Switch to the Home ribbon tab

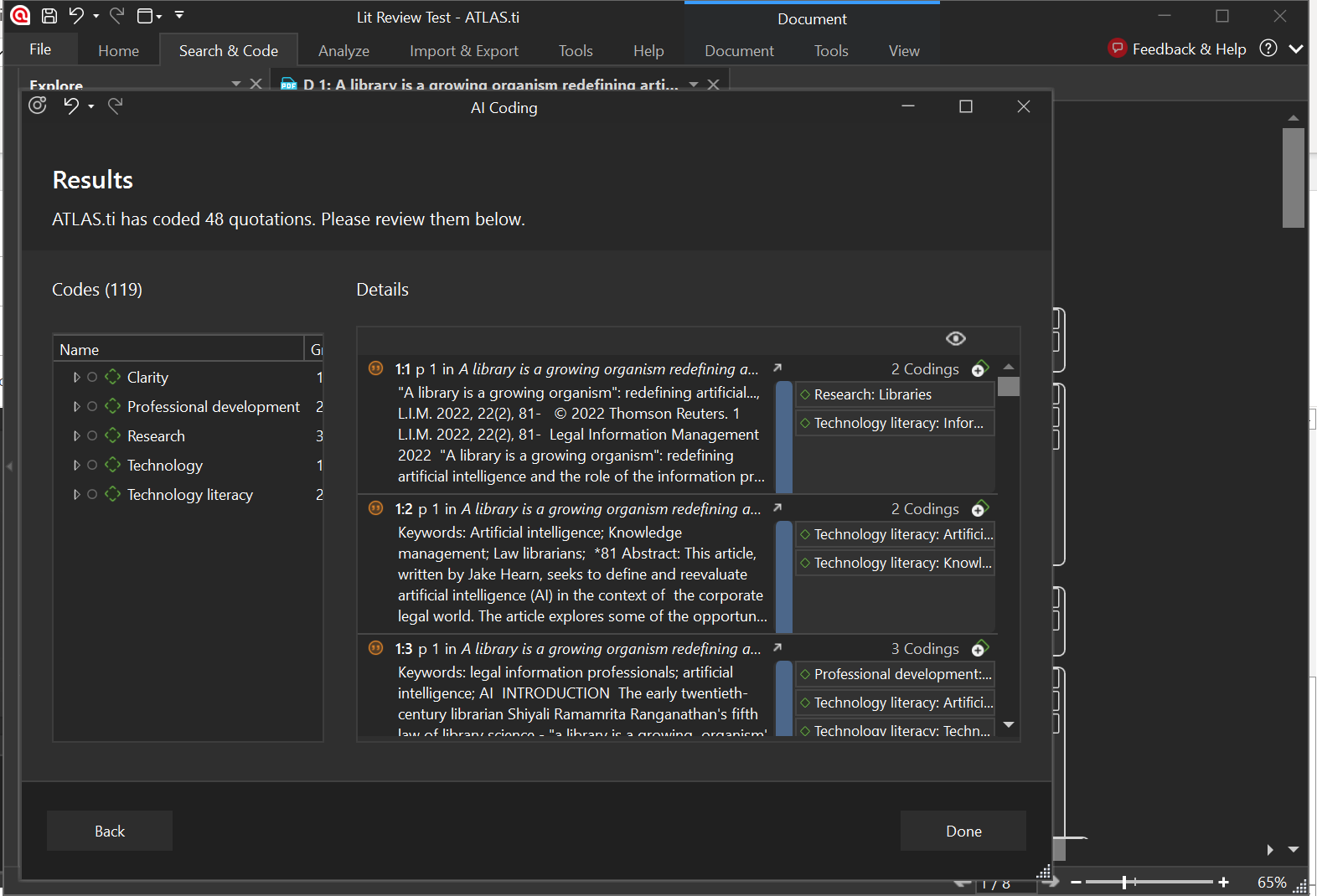[x=118, y=51]
